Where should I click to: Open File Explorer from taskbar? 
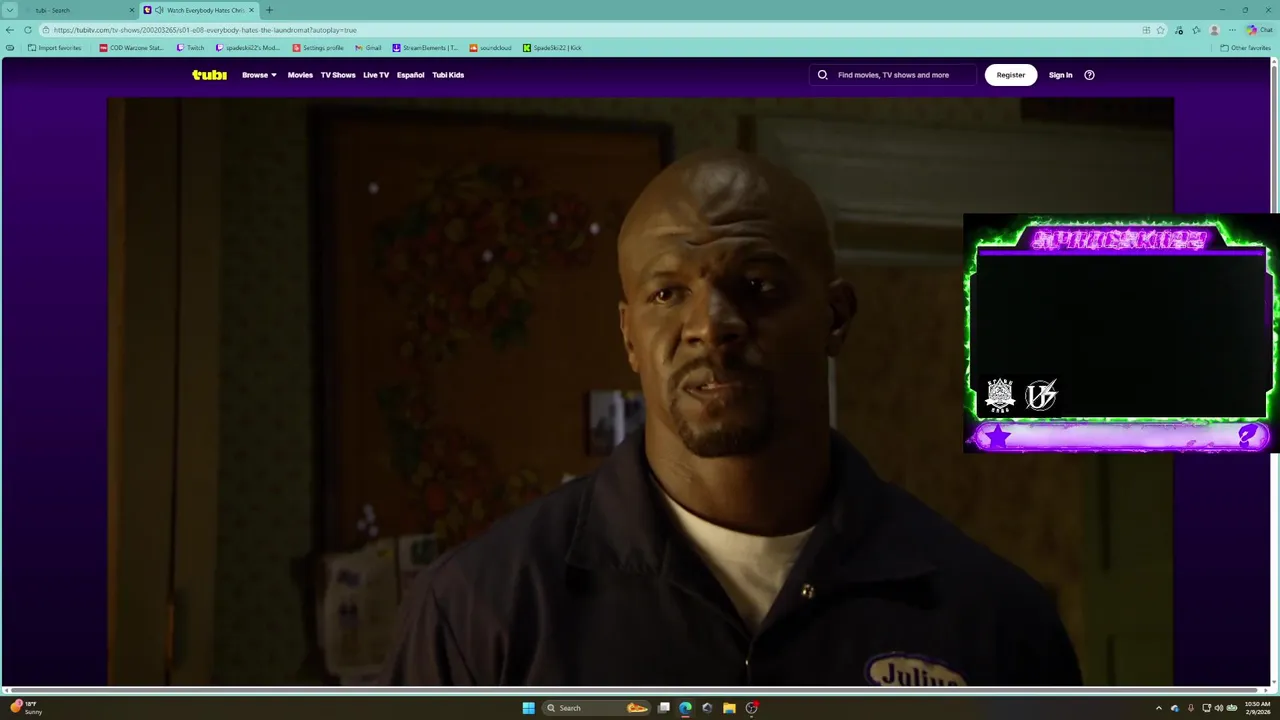coord(729,708)
